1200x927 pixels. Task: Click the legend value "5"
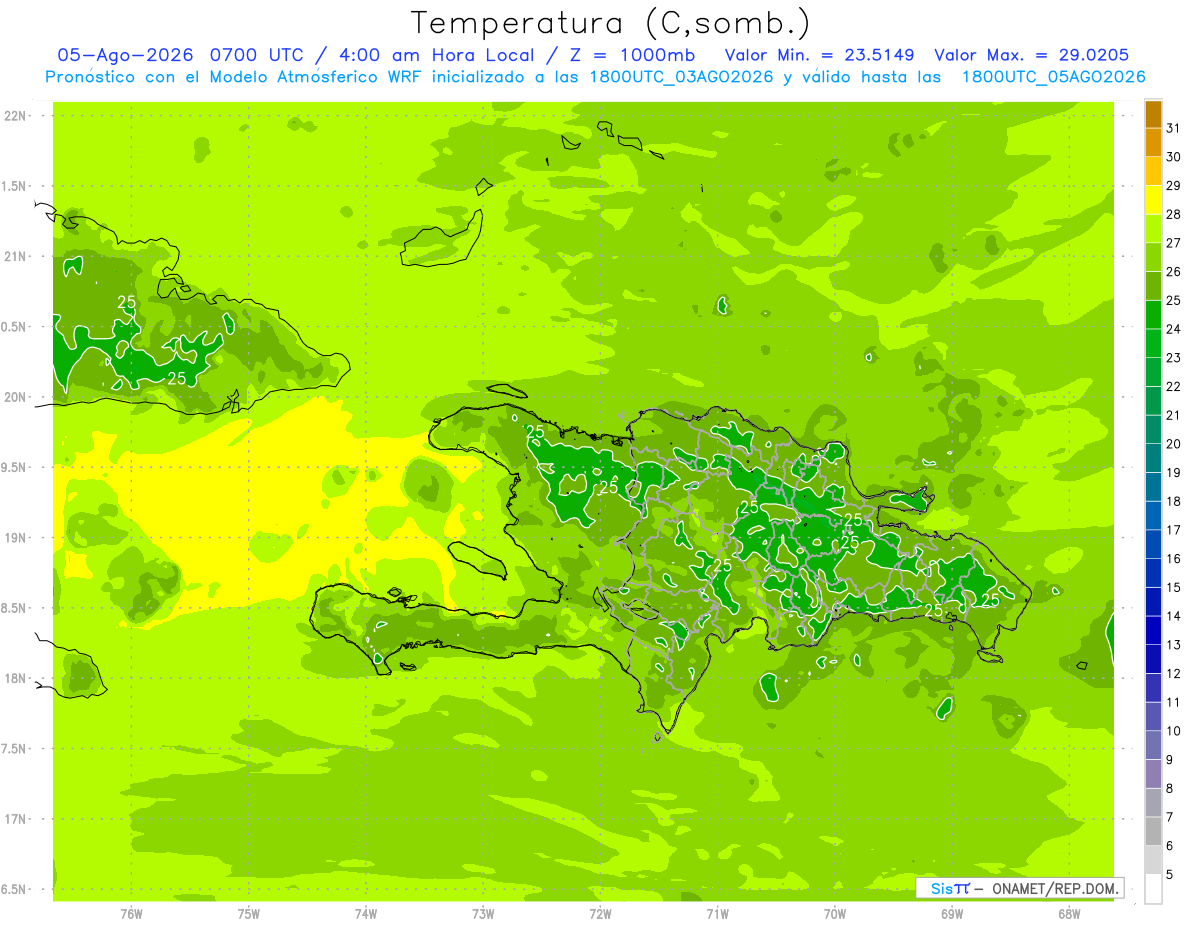tap(1170, 875)
